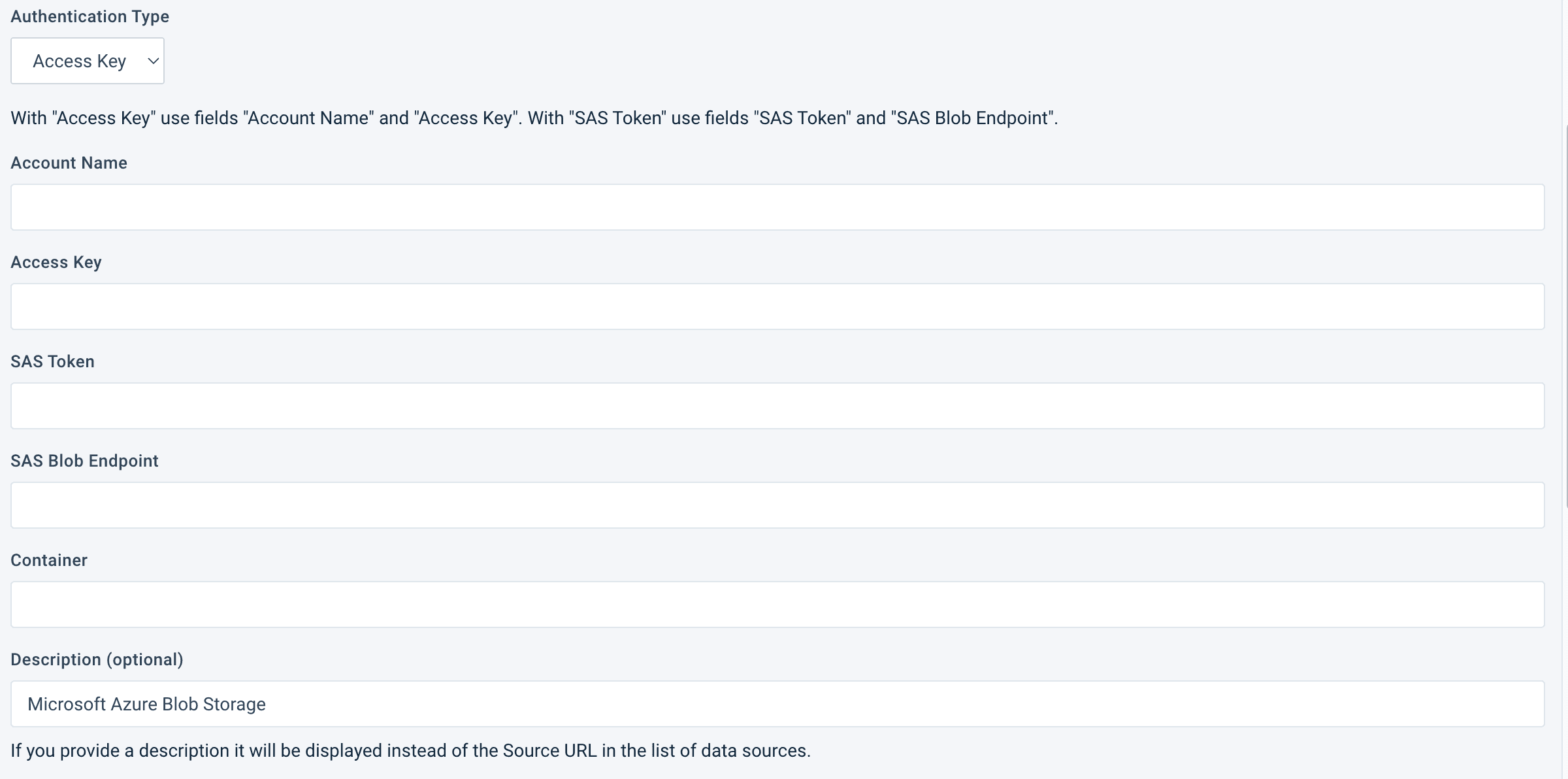Click the chevron arrow beside Access Key
This screenshot has width=1568, height=779.
[154, 61]
